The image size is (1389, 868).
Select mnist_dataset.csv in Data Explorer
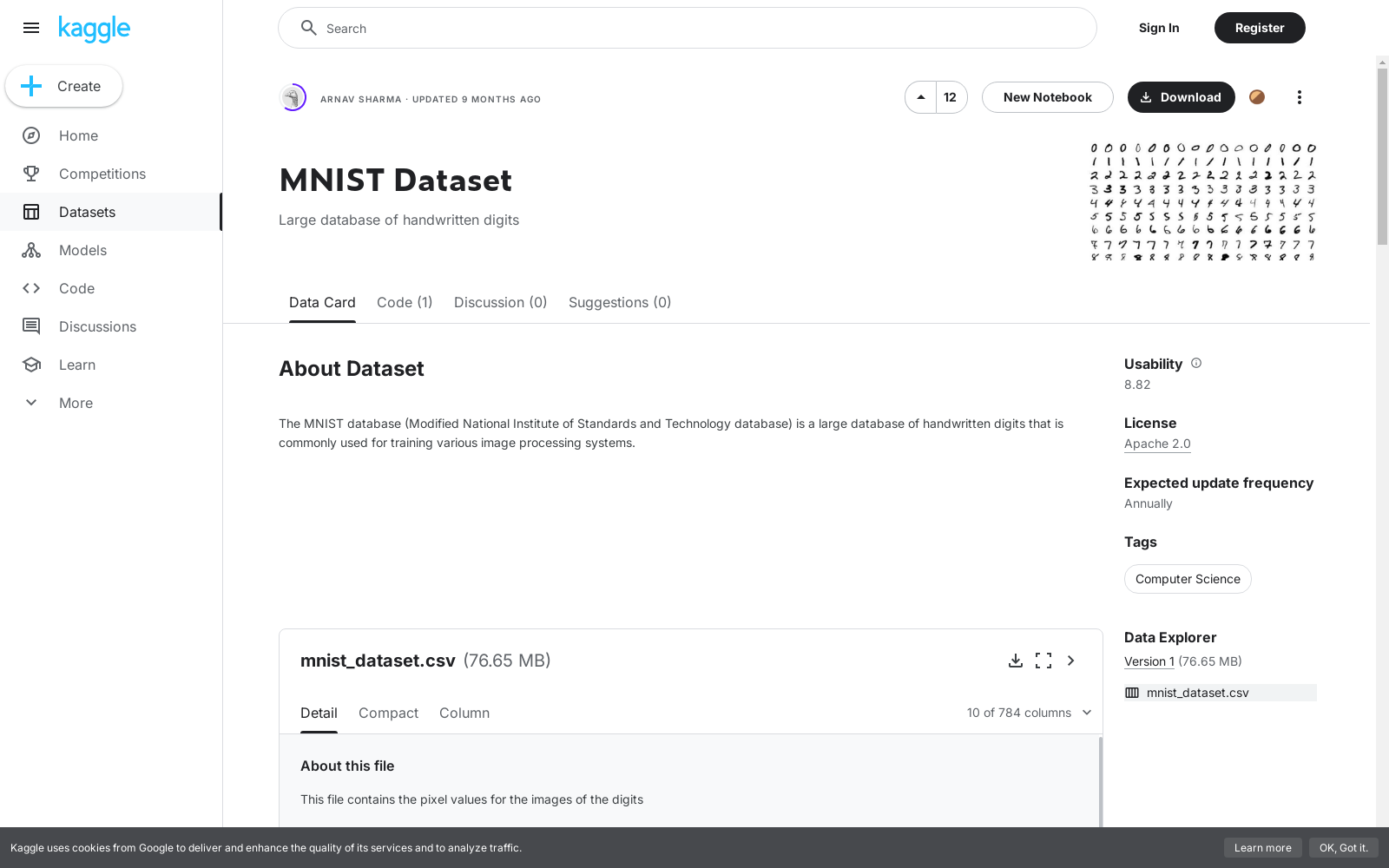(x=1221, y=693)
